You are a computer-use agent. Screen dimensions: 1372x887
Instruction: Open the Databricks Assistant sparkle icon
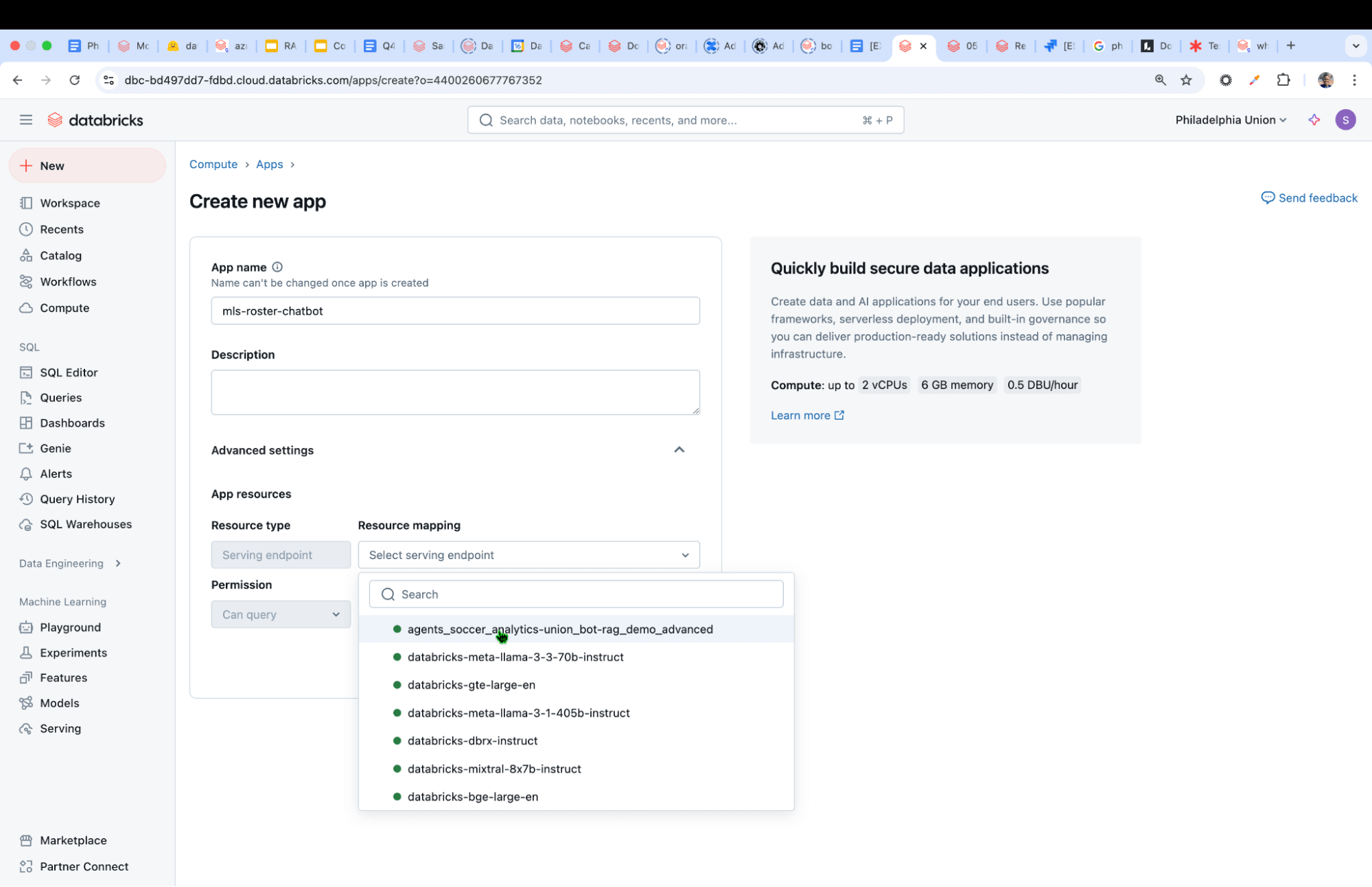point(1314,120)
